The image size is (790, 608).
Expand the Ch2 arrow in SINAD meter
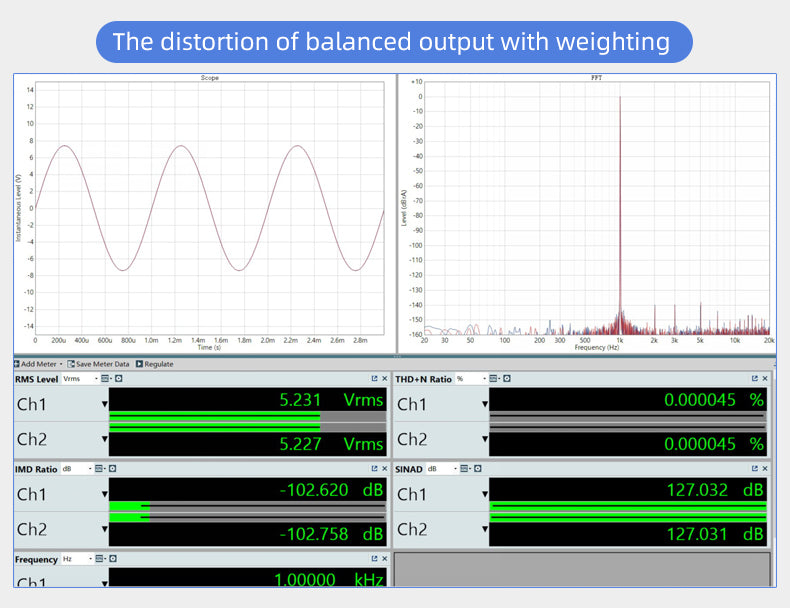pyautogui.click(x=485, y=529)
